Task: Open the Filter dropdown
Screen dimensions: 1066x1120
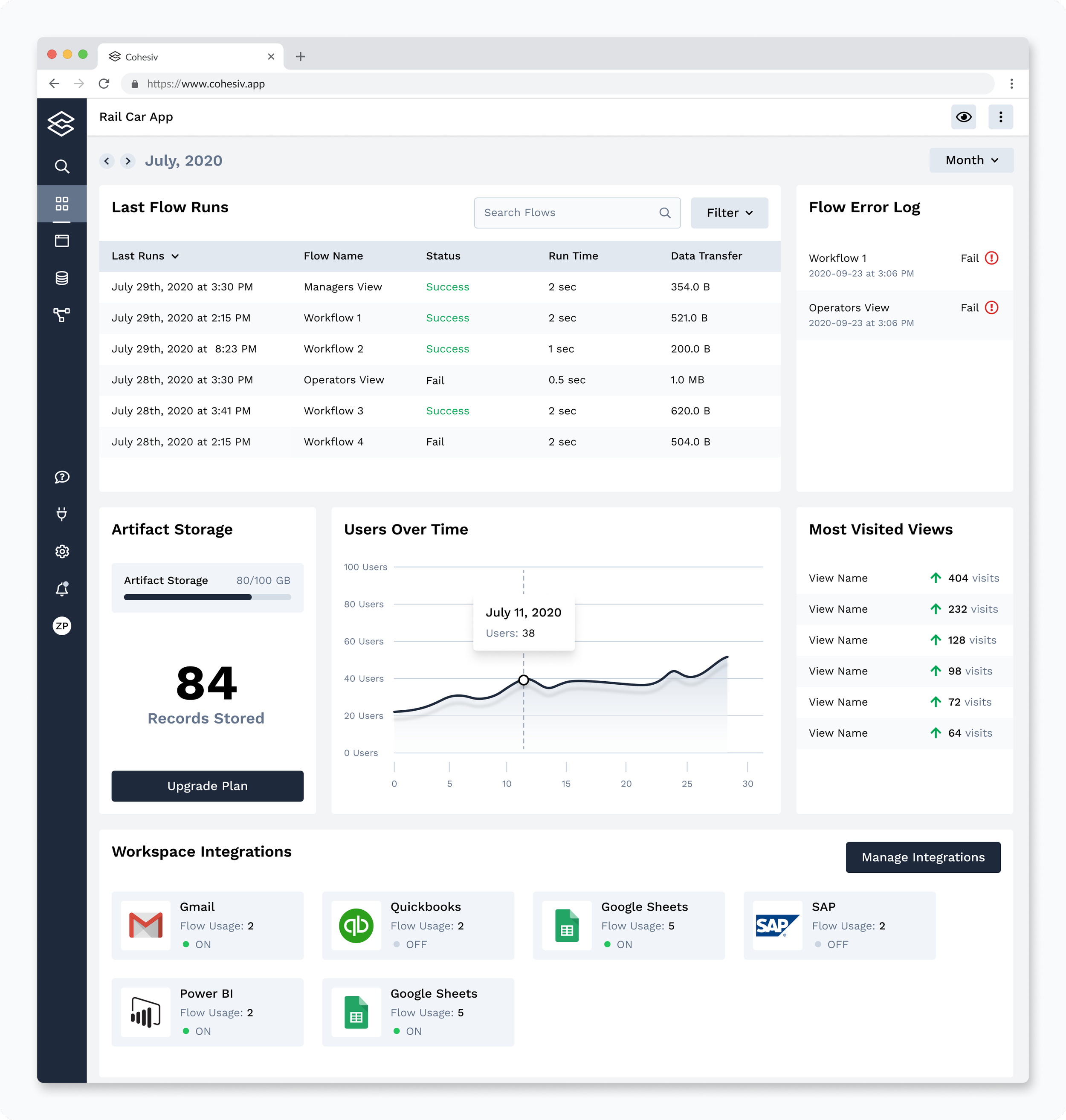Action: pos(729,213)
